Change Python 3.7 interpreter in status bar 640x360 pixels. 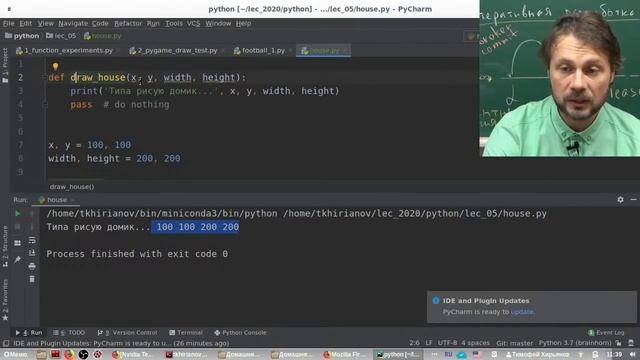tap(575, 343)
